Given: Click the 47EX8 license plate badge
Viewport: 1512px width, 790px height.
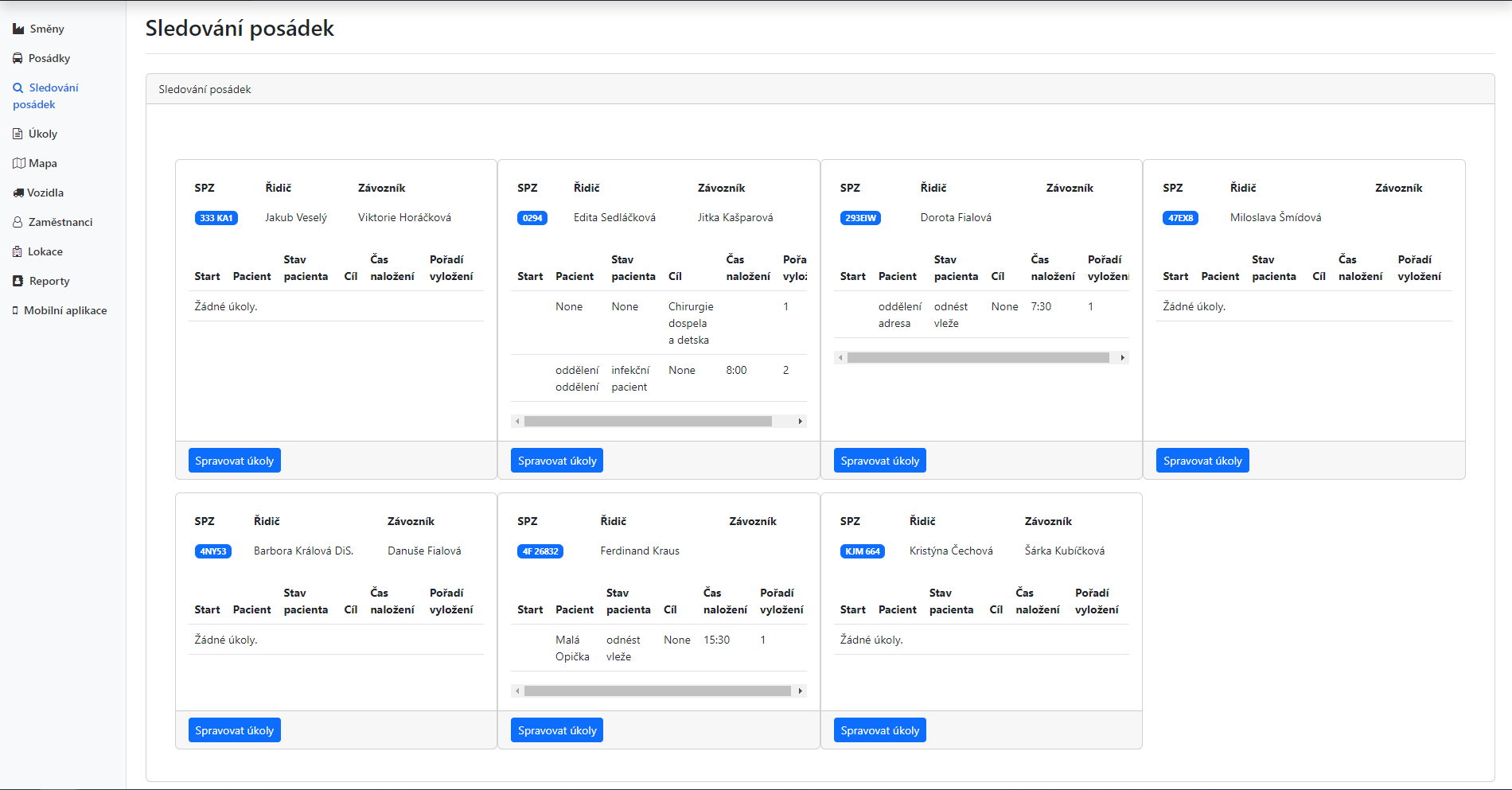Looking at the screenshot, I should click(x=1180, y=218).
